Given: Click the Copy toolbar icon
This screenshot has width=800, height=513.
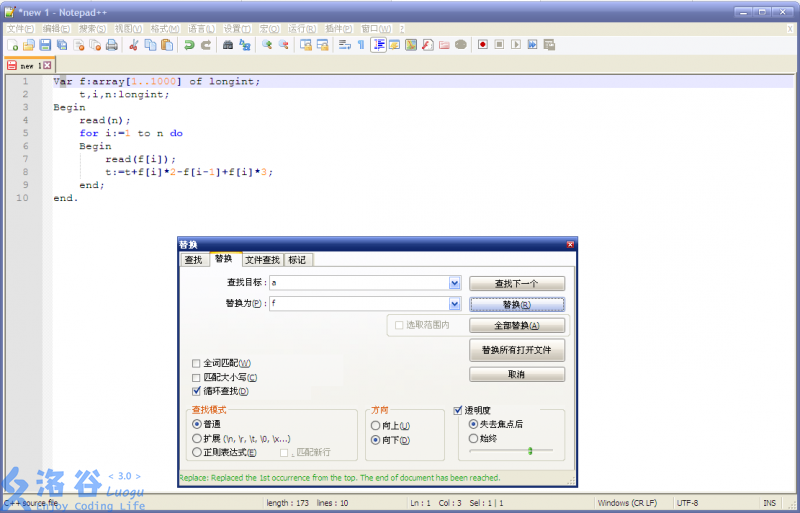Looking at the screenshot, I should click(x=150, y=45).
